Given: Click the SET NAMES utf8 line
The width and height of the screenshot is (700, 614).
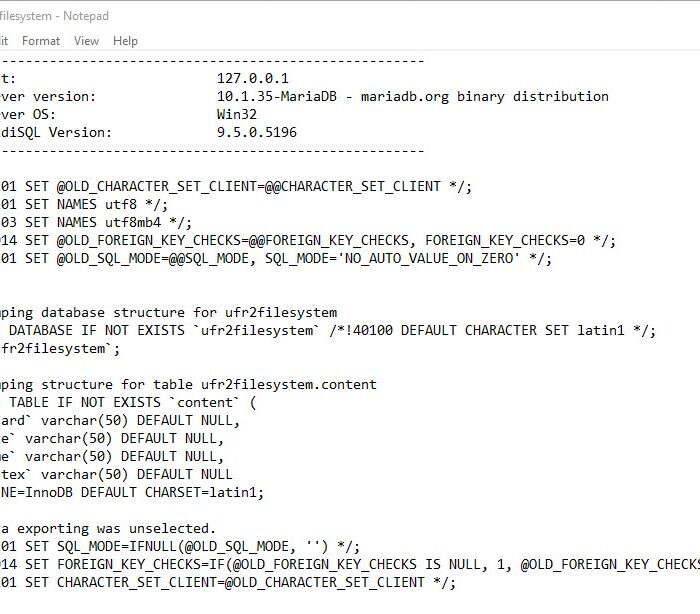Looking at the screenshot, I should [x=84, y=205].
